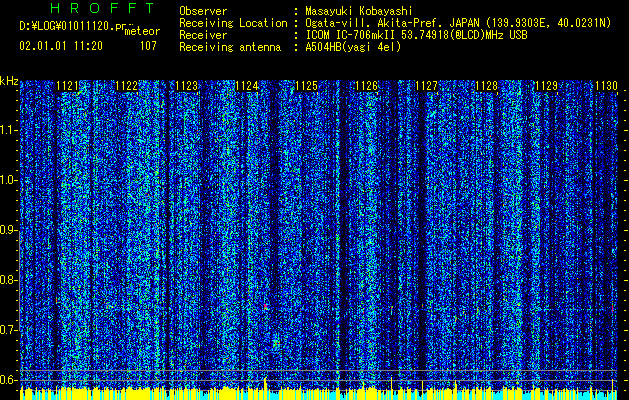Click the date stamp 02.01.01 11:20
This screenshot has width=629, height=400.
coord(61,46)
